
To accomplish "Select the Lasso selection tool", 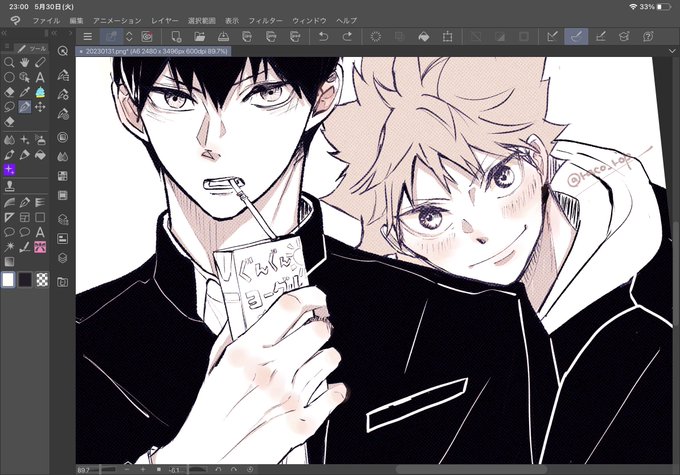I will pos(9,107).
